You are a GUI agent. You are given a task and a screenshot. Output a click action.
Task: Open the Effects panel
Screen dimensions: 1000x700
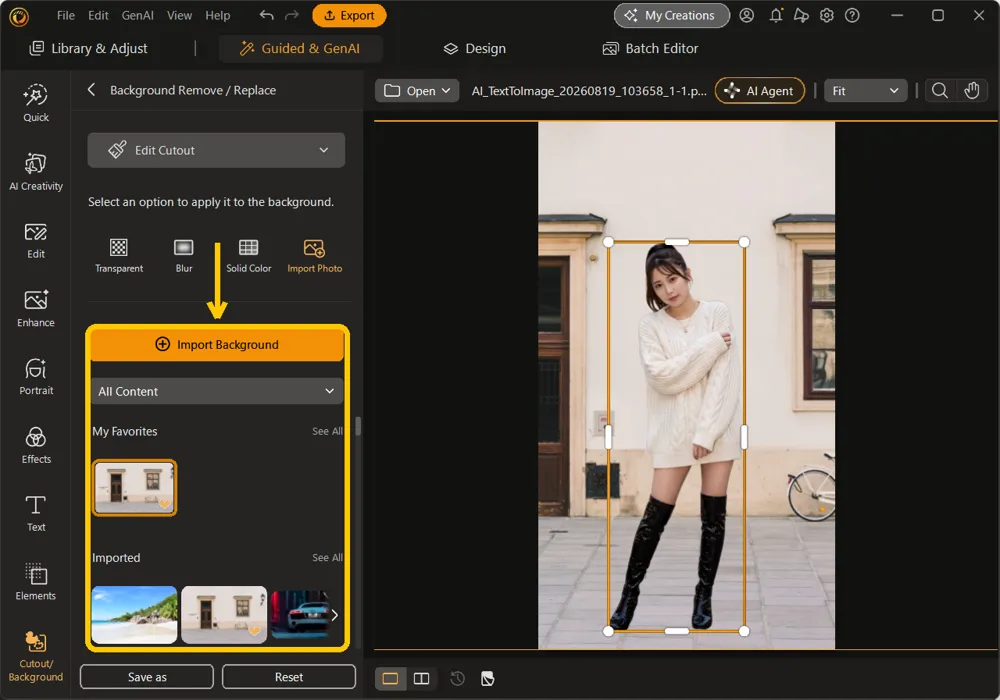pos(36,445)
